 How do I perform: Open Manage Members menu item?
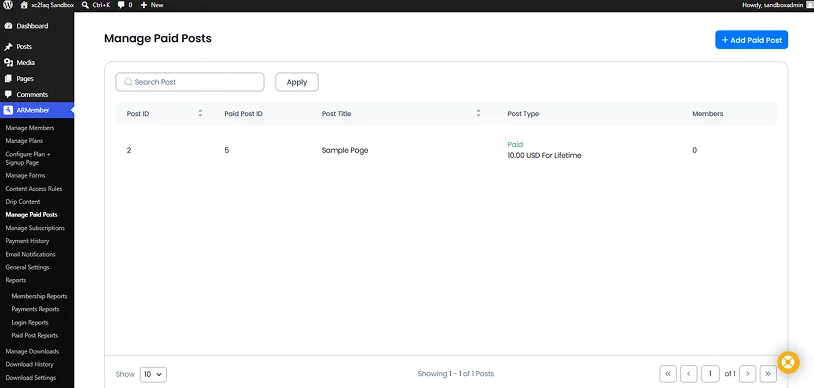point(30,128)
